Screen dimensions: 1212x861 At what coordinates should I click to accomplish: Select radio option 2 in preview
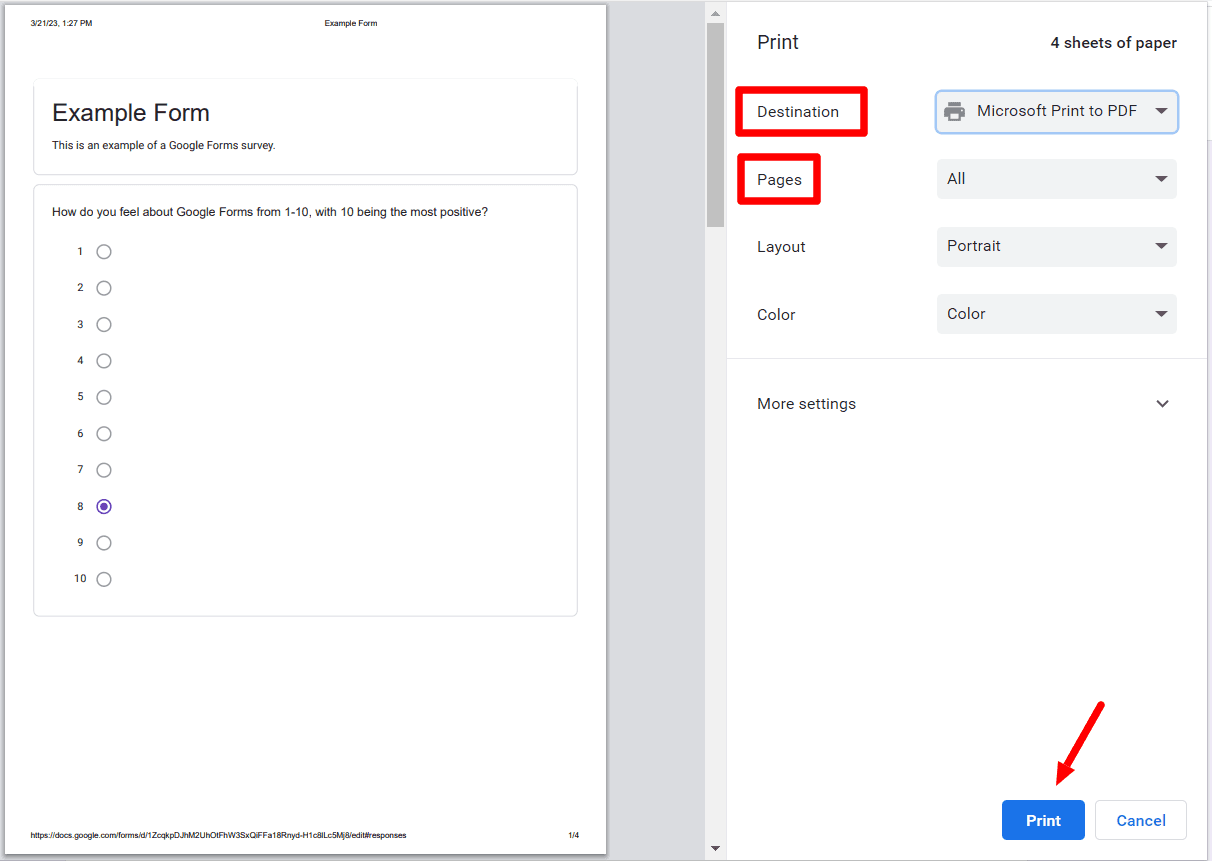click(104, 288)
